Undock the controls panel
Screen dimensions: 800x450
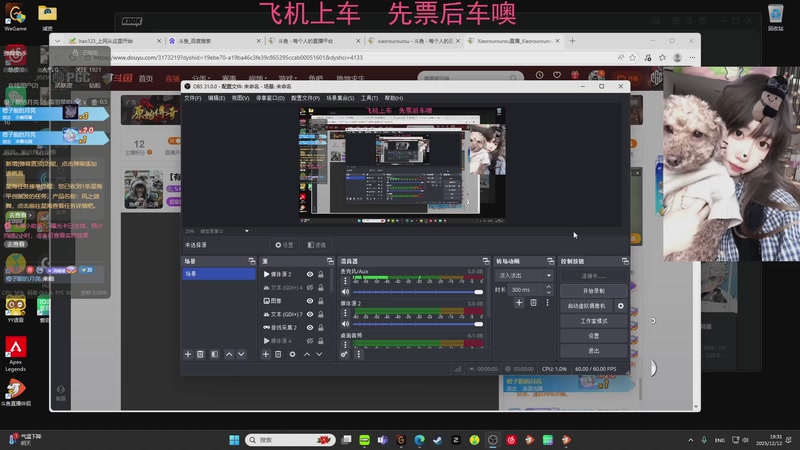coord(625,261)
